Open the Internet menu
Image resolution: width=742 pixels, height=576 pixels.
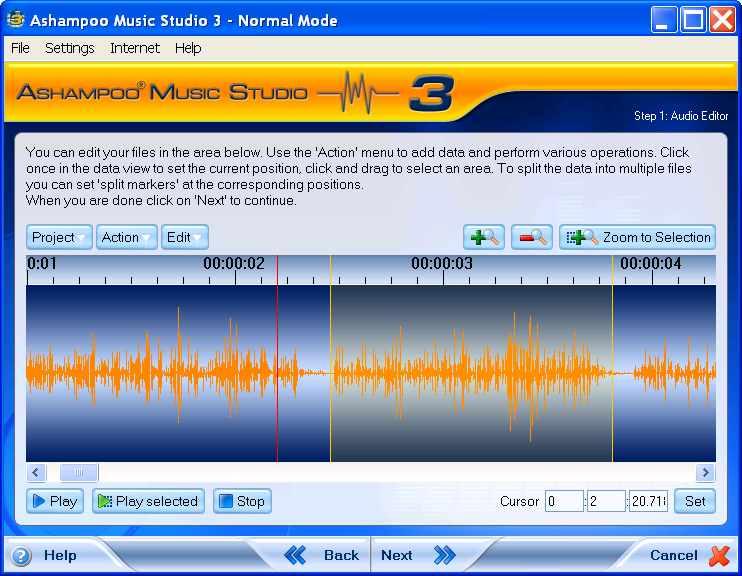point(134,48)
